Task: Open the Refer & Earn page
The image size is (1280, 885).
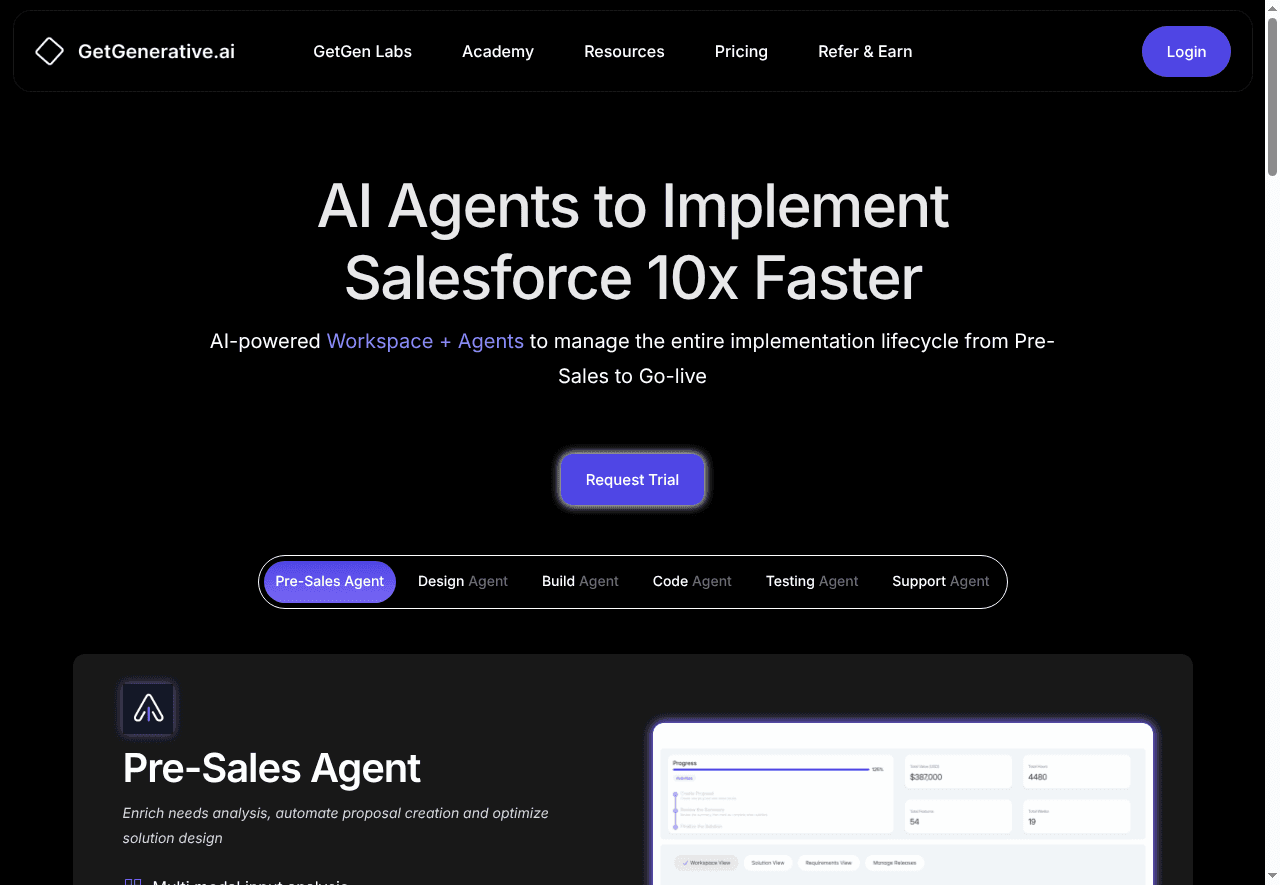Action: click(864, 51)
